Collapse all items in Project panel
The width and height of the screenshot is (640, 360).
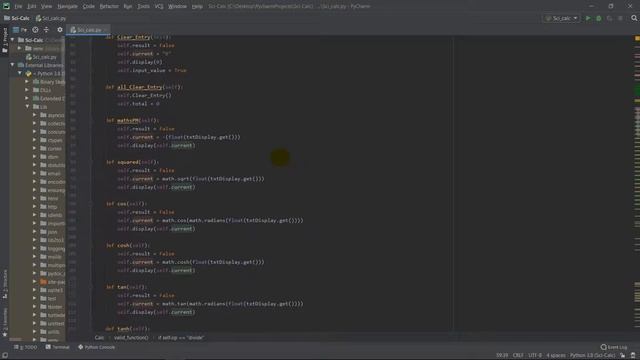[x=46, y=30]
